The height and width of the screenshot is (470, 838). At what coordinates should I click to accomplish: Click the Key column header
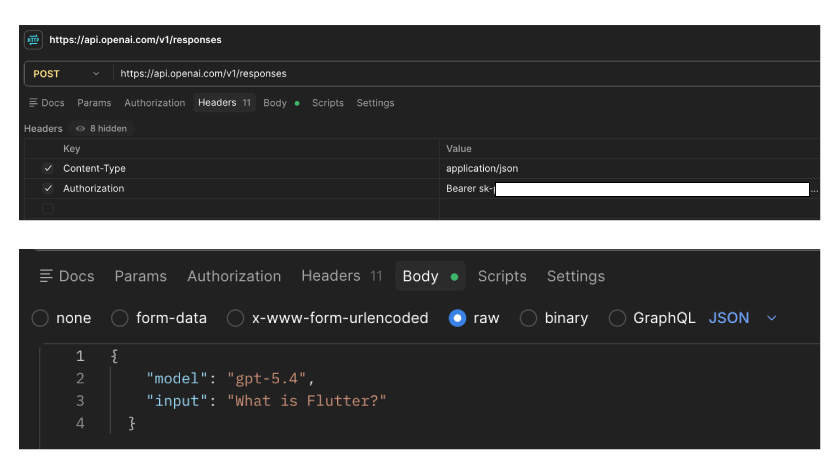click(x=72, y=149)
